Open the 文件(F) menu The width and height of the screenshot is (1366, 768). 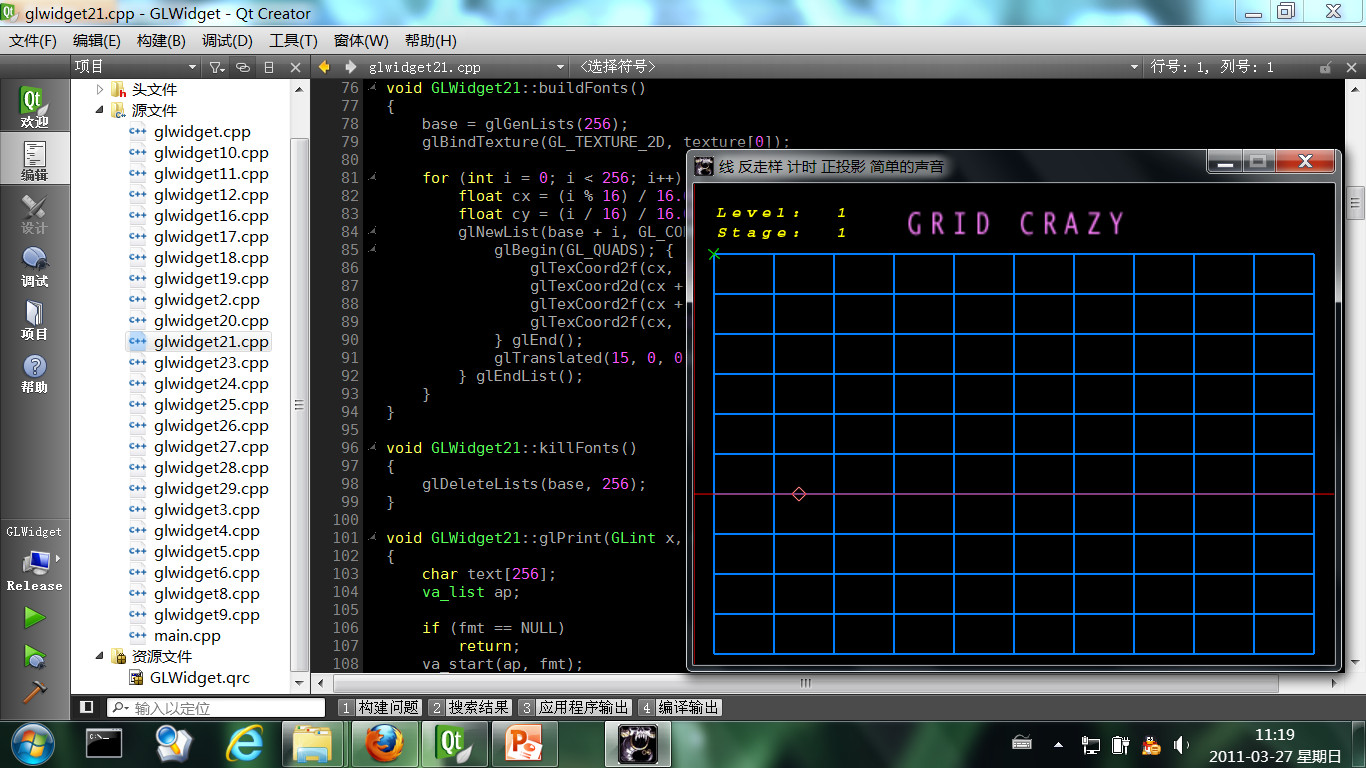pos(33,41)
